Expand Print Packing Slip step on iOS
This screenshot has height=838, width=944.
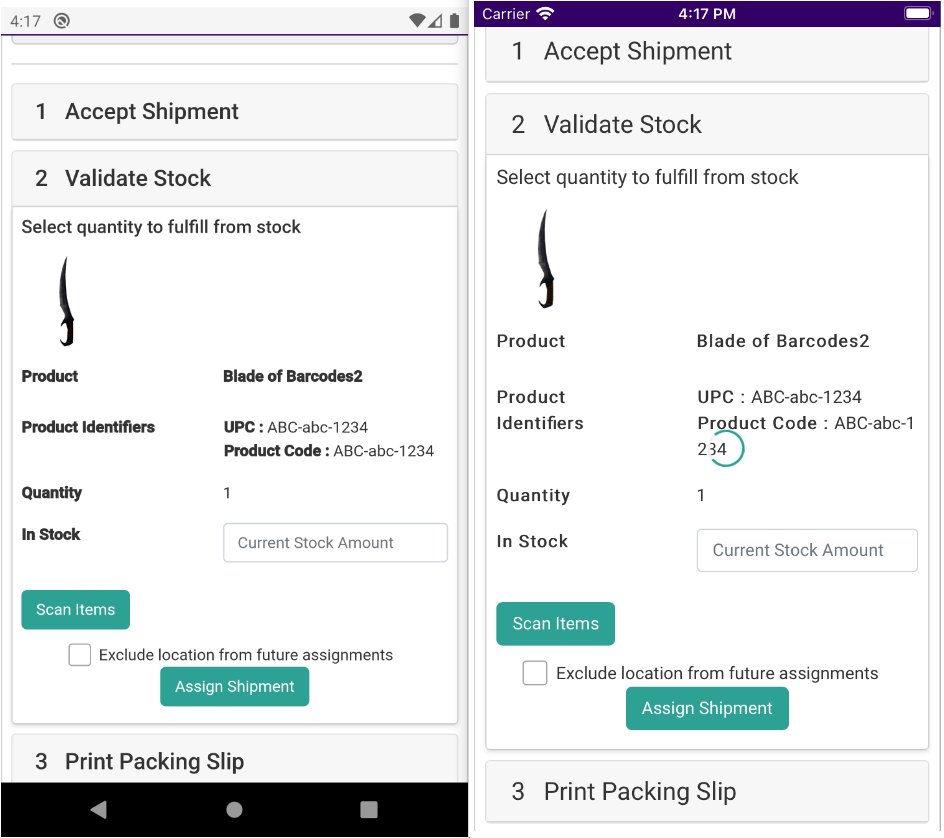[x=706, y=792]
